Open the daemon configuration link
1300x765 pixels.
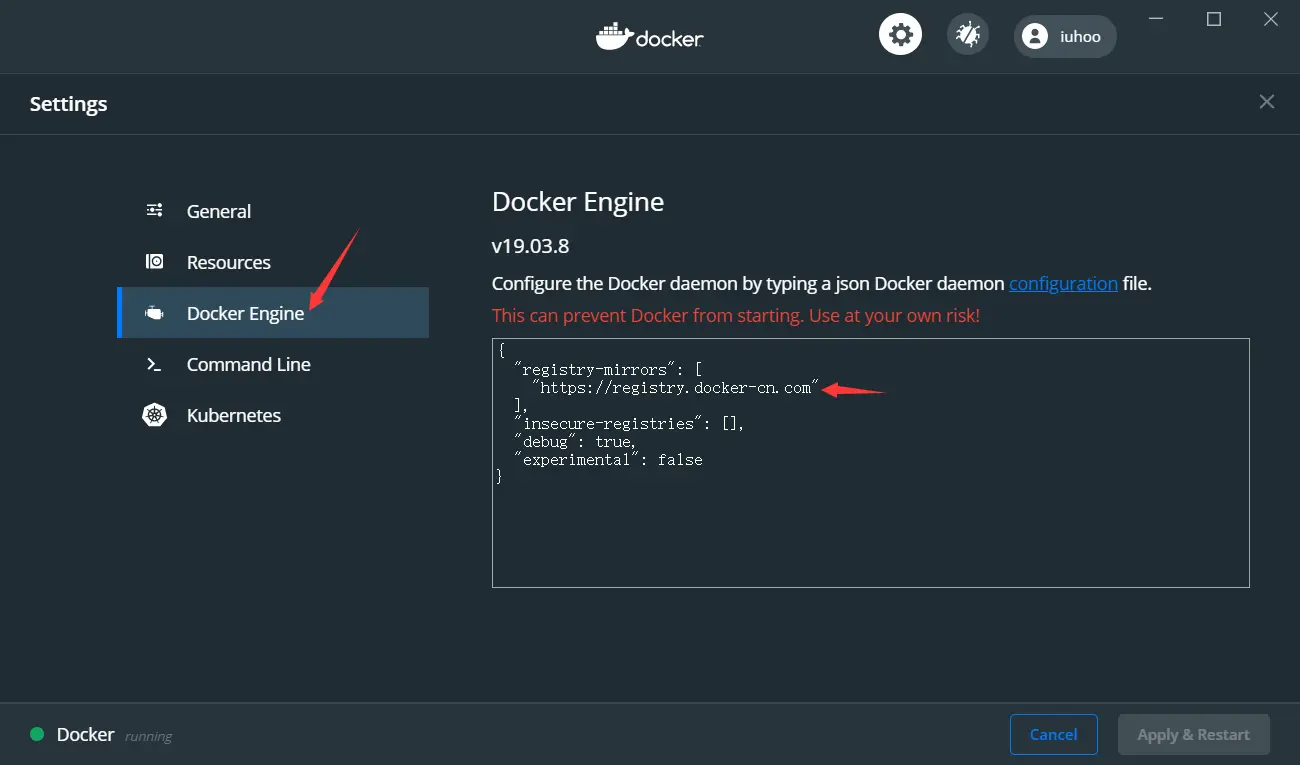tap(1063, 283)
